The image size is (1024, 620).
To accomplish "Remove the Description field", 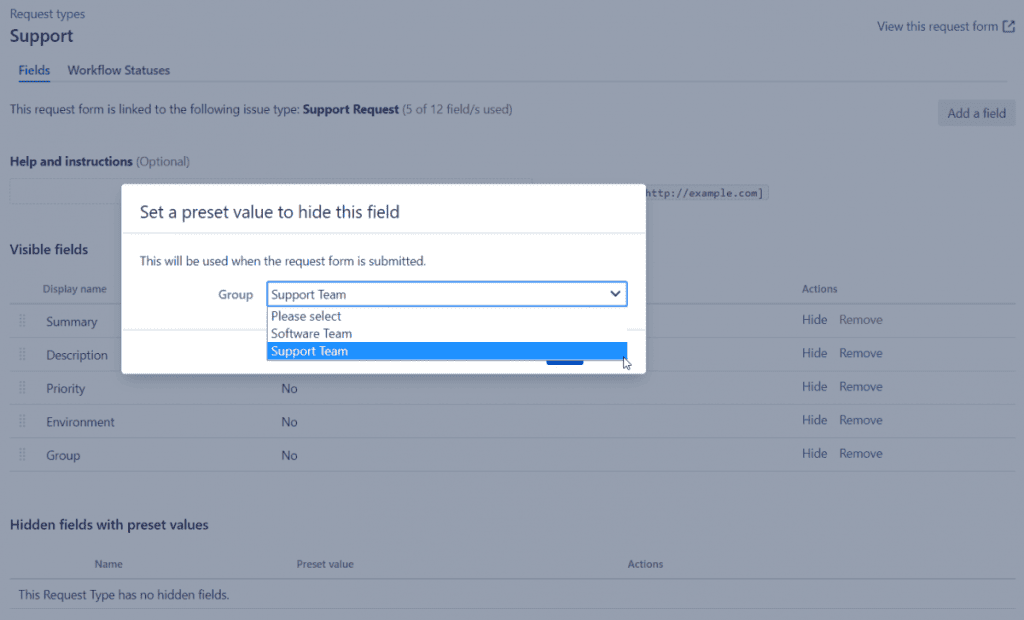I will [860, 353].
